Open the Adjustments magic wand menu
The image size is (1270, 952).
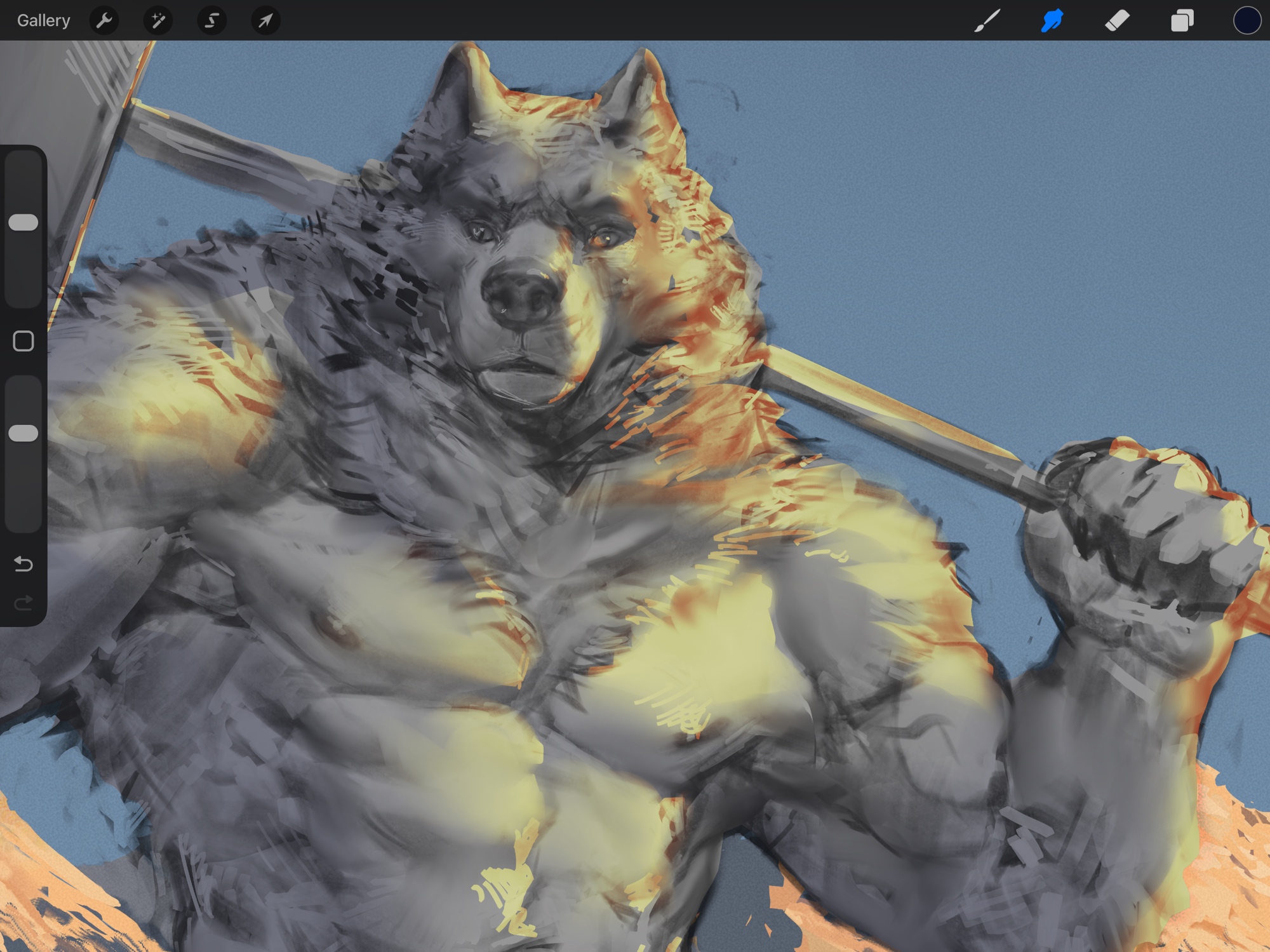point(157,20)
